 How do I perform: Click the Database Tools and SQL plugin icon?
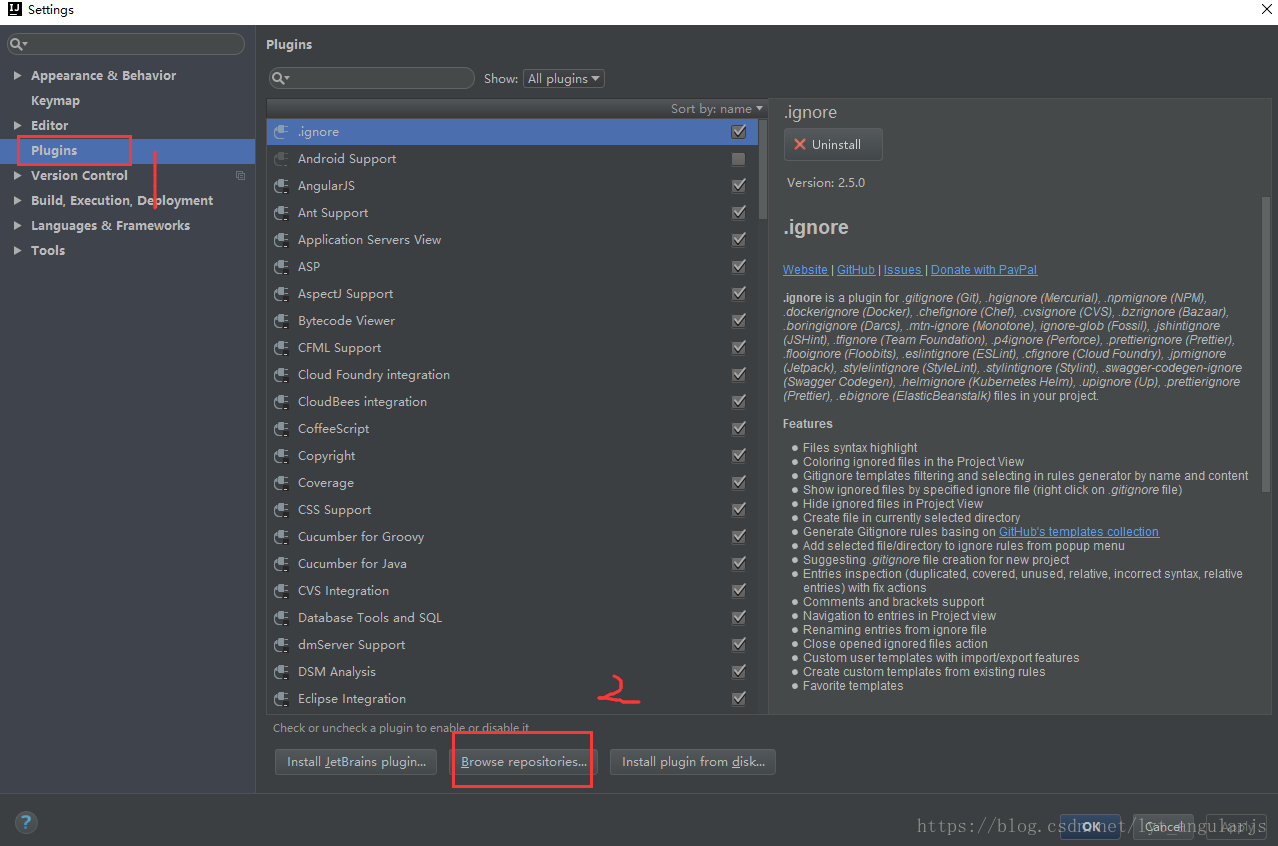[282, 618]
